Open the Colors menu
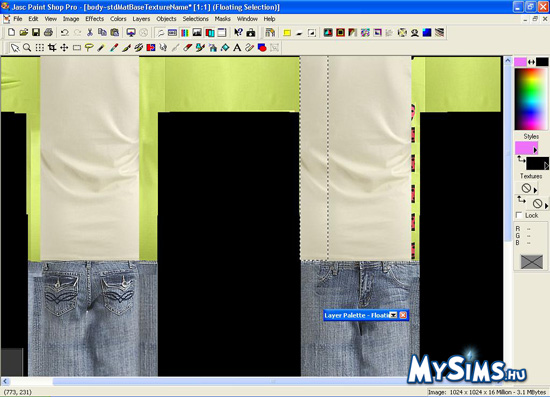 (x=118, y=19)
